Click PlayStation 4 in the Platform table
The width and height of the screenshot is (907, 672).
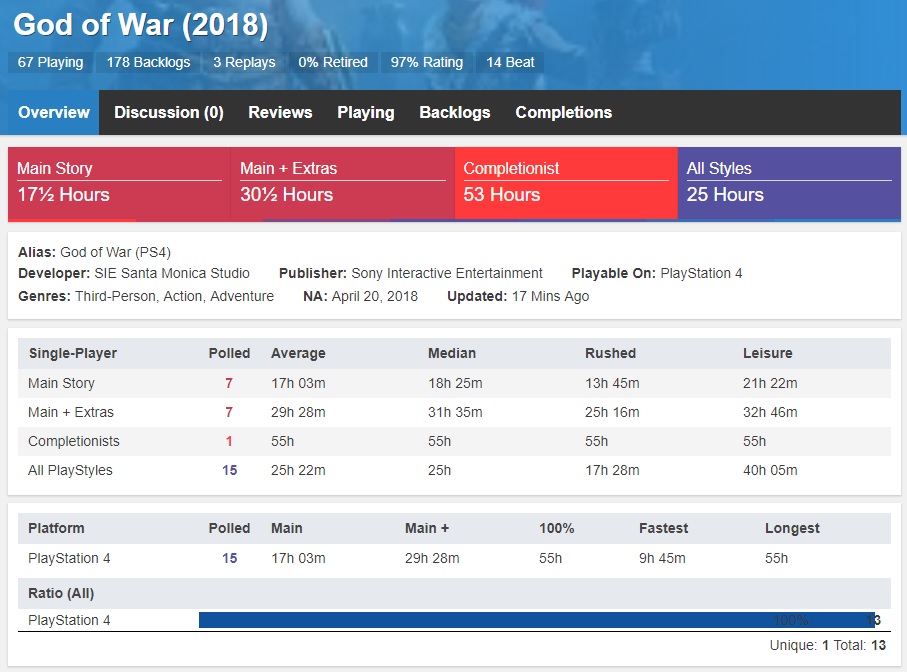pyautogui.click(x=69, y=558)
